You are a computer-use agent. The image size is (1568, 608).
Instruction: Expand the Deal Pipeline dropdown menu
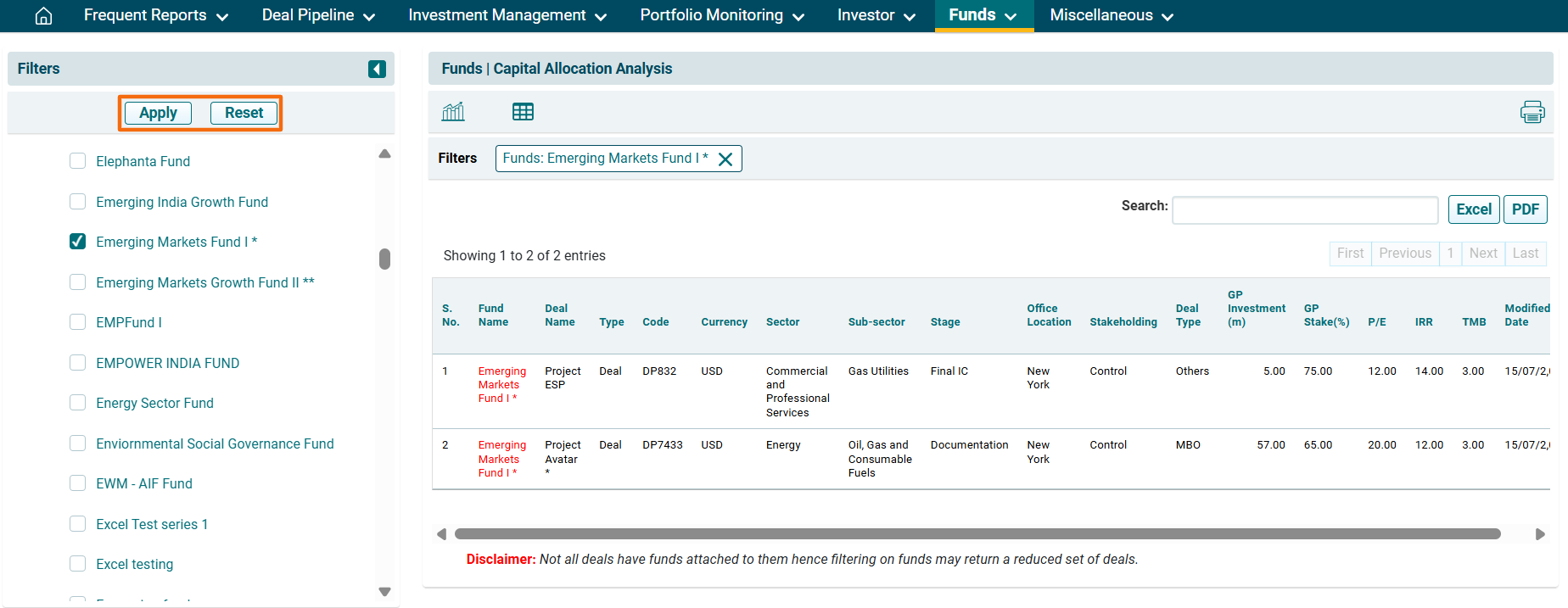pos(318,16)
